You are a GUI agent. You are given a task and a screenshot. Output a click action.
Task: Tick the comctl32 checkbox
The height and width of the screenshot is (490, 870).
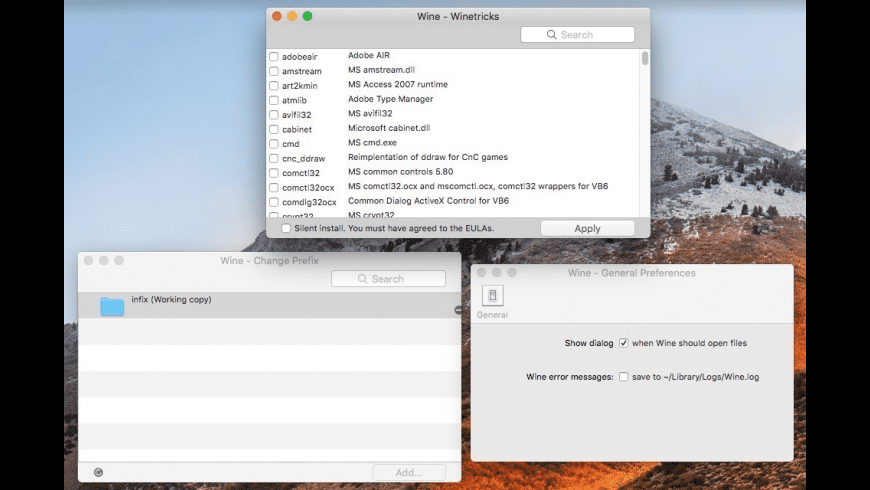[274, 173]
